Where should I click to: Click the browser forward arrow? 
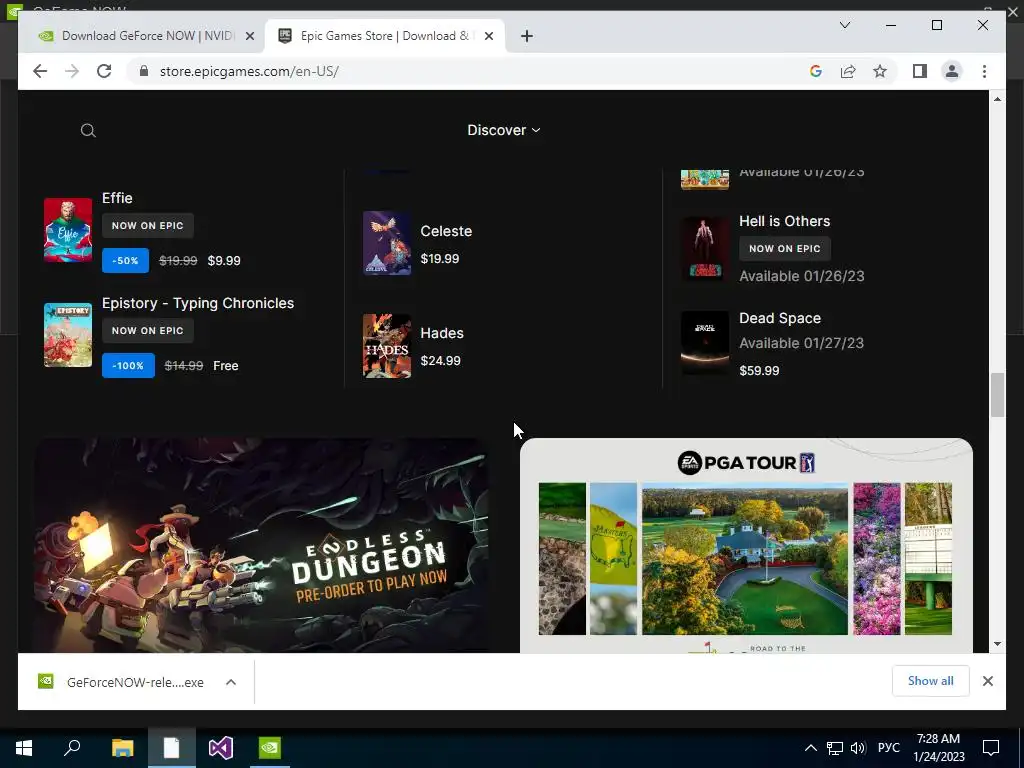[x=72, y=71]
